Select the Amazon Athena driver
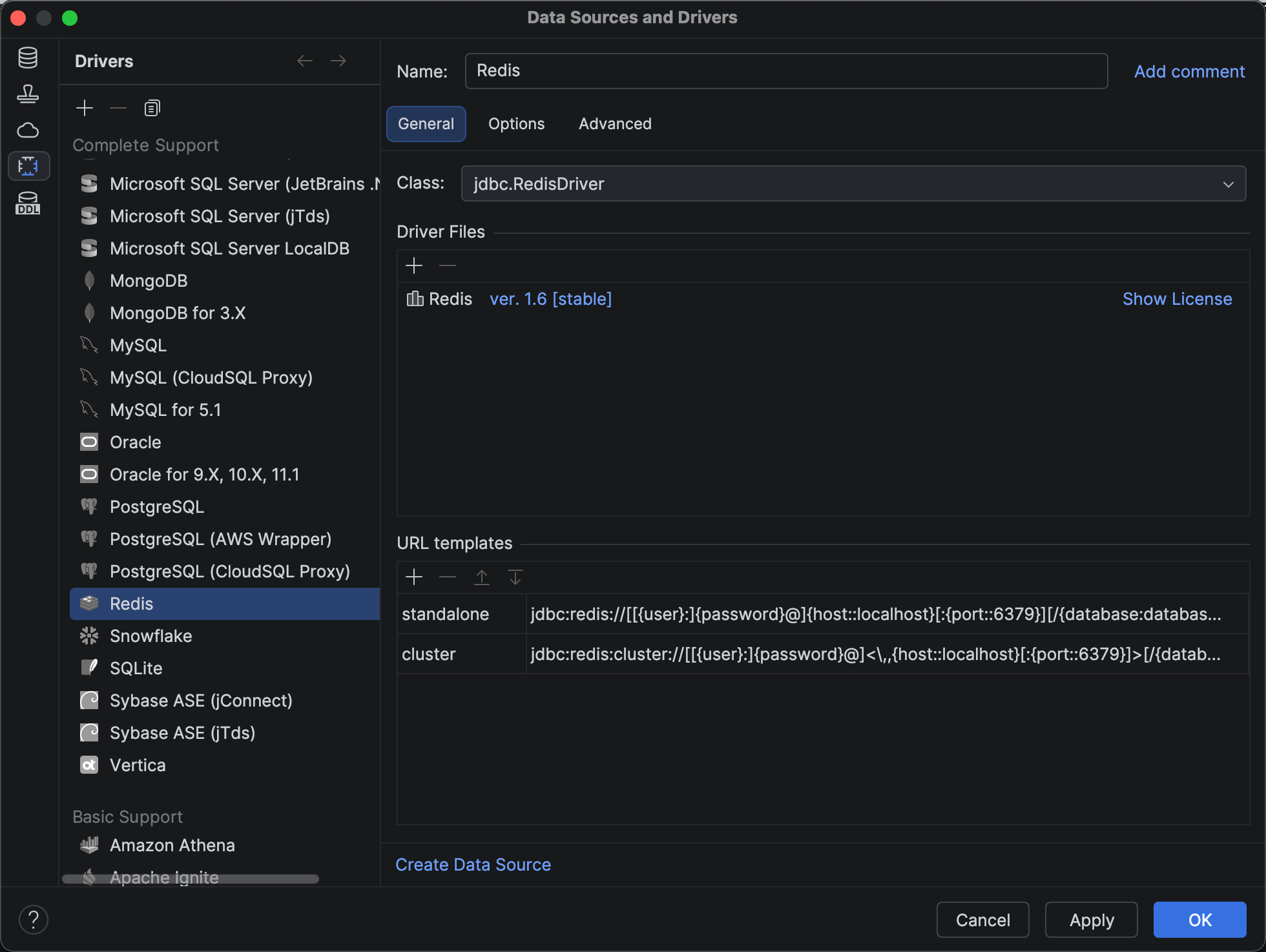The width and height of the screenshot is (1266, 952). click(225, 845)
